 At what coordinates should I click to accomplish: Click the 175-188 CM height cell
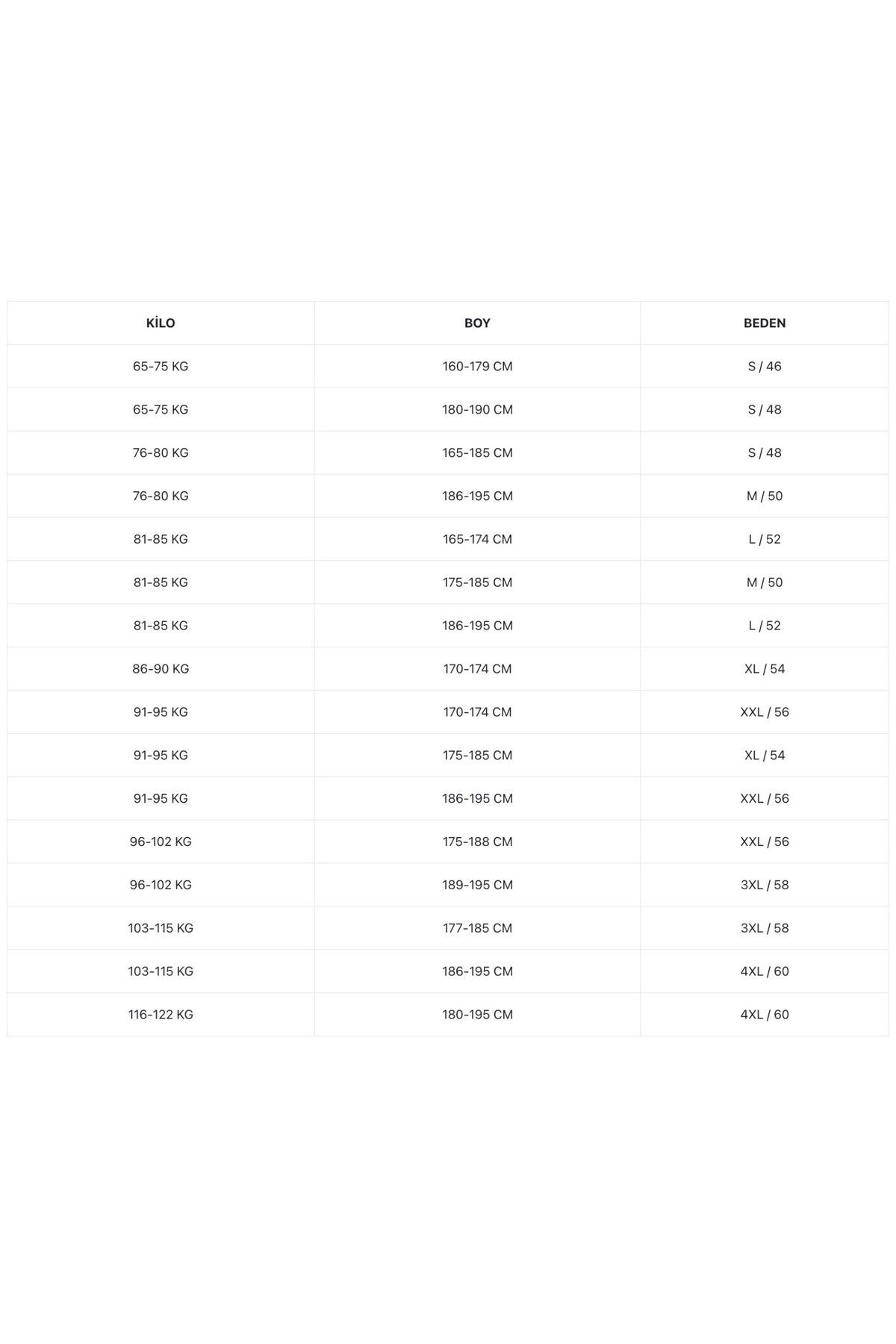(477, 841)
